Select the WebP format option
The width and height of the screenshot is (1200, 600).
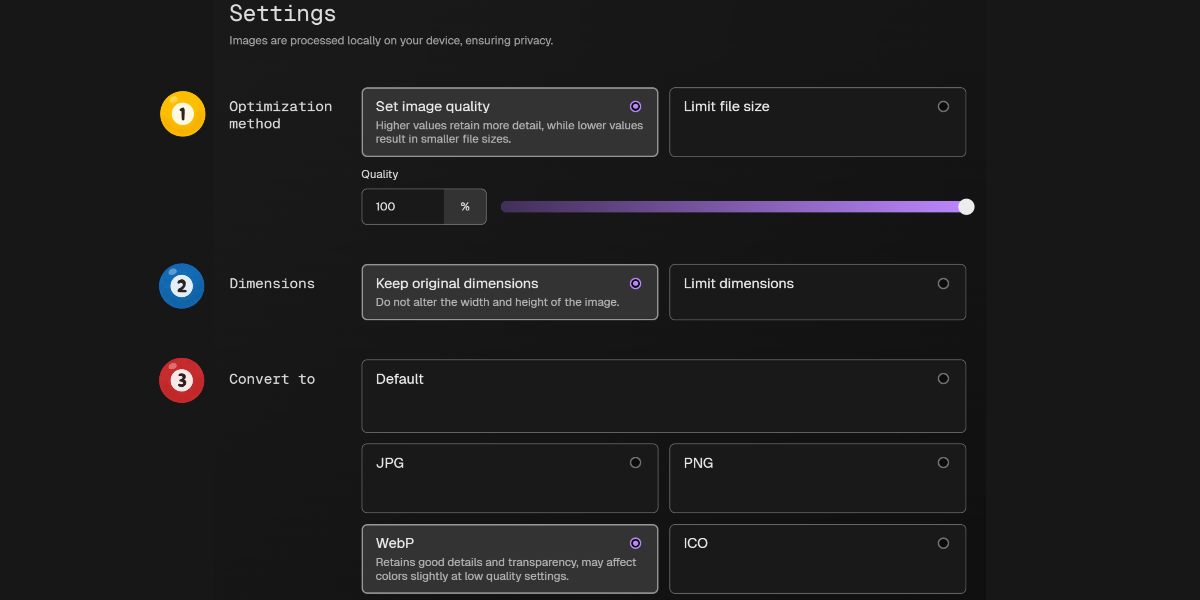click(x=510, y=559)
